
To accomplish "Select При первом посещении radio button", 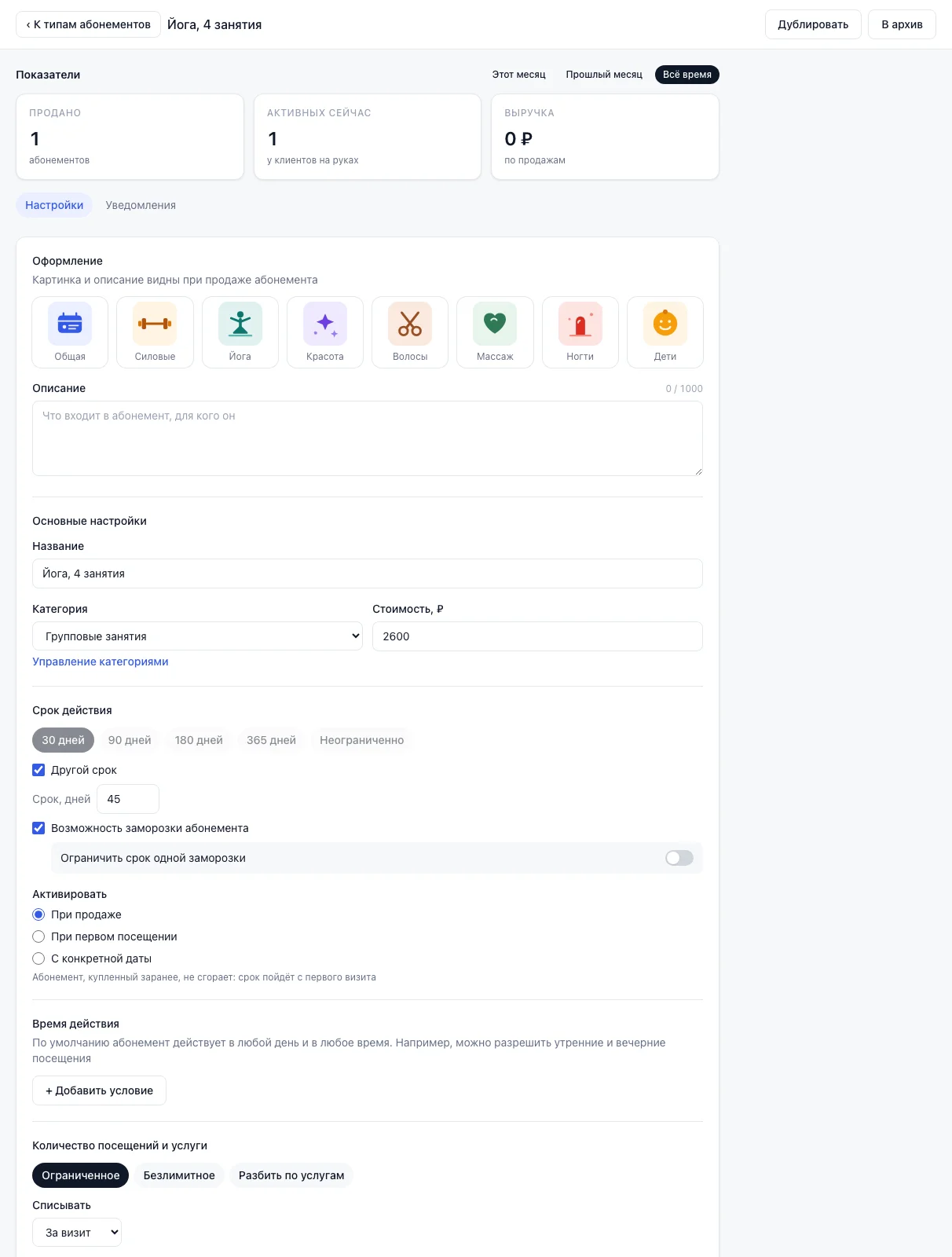I will (x=38, y=936).
